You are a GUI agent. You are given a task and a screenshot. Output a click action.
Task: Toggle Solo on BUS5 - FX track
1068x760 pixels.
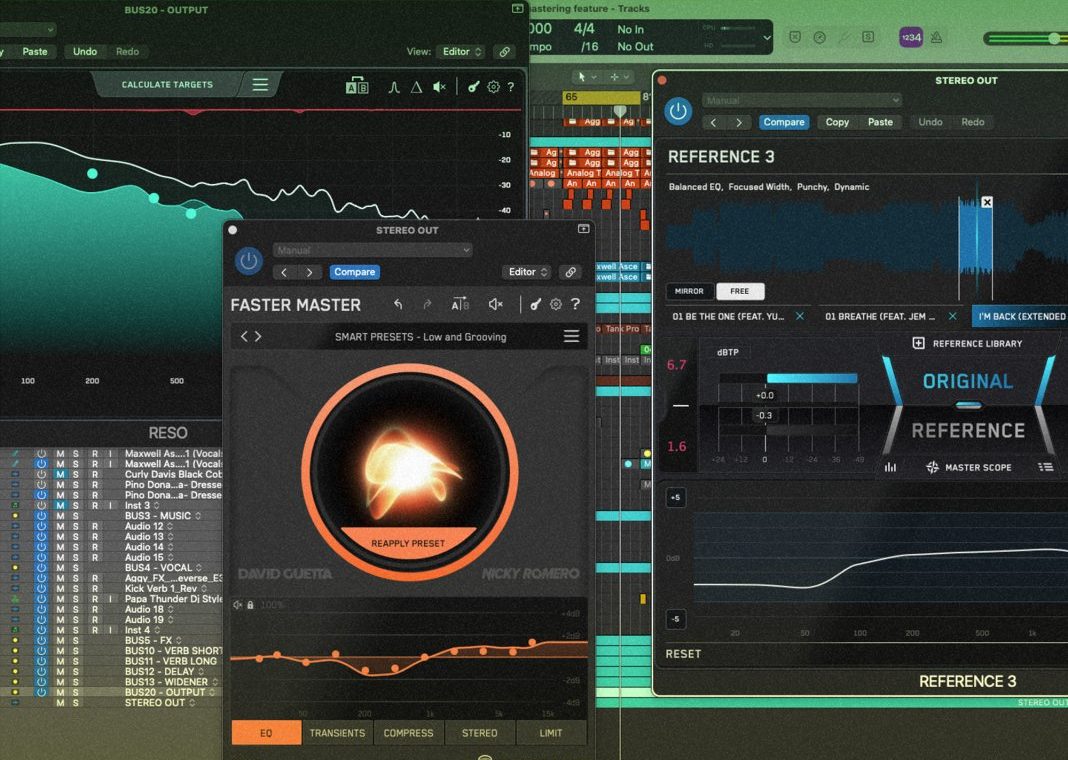(76, 640)
